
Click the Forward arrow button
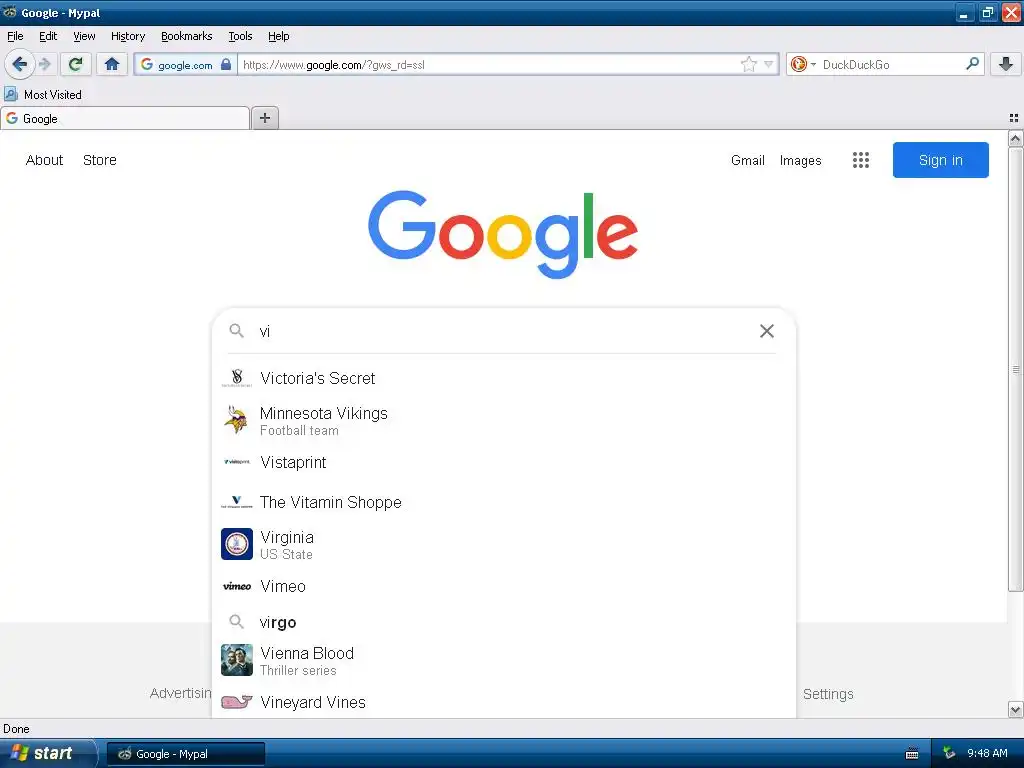[44, 64]
